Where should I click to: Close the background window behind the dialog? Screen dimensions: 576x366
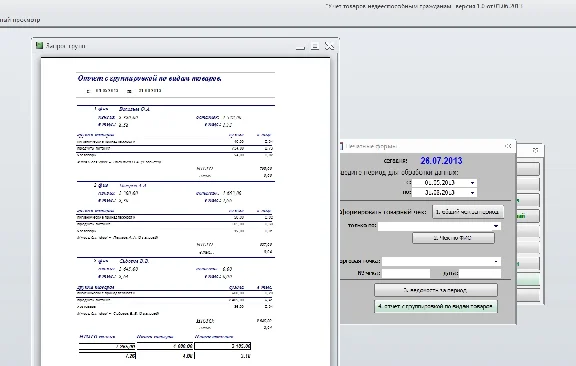(535, 150)
